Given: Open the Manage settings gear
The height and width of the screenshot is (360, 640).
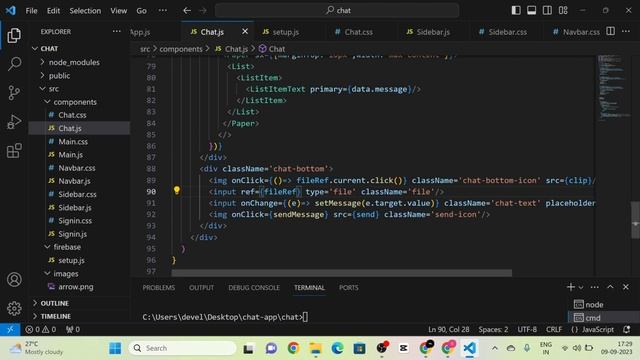Looking at the screenshot, I should (14, 308).
